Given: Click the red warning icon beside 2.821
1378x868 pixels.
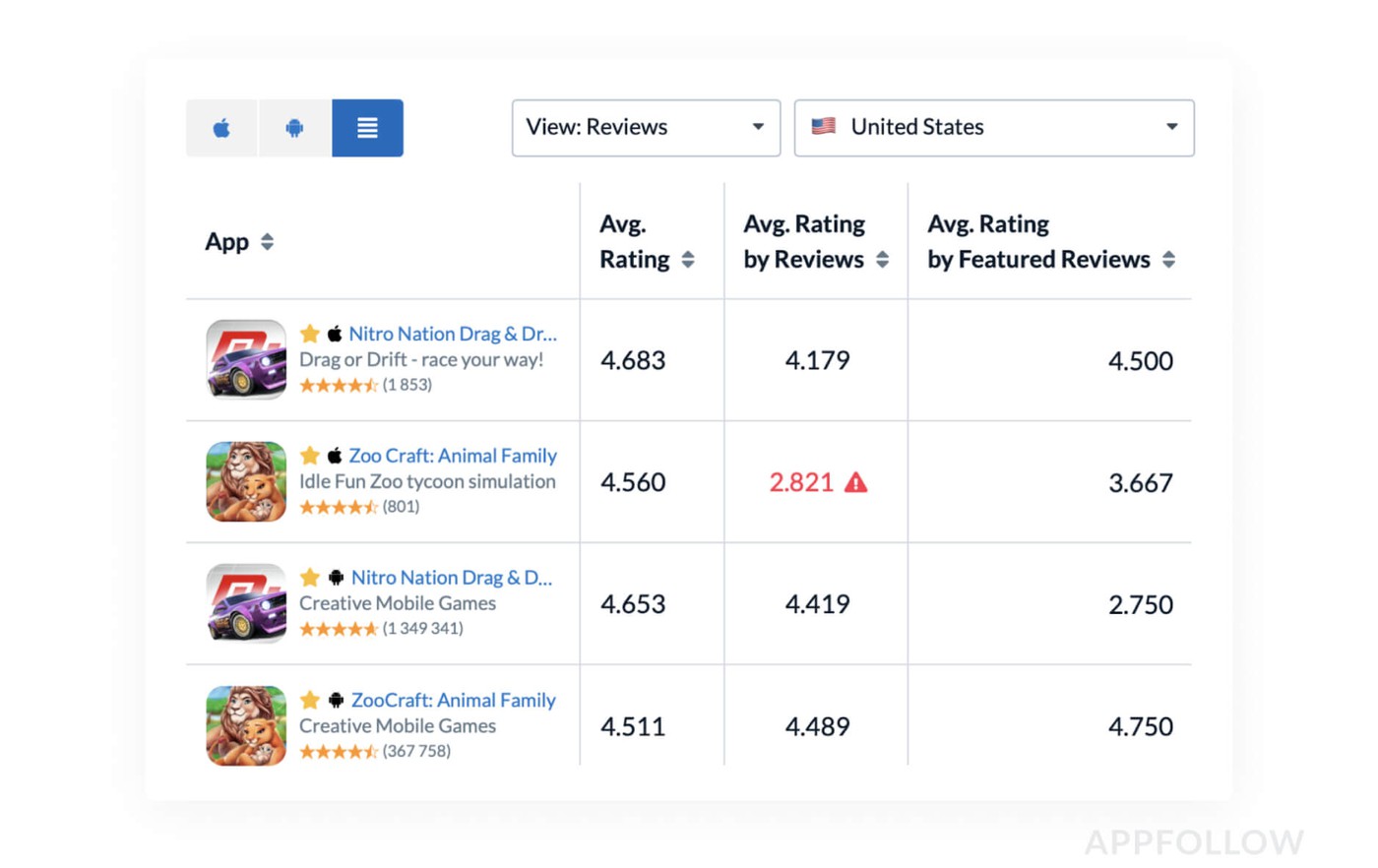Looking at the screenshot, I should click(x=856, y=482).
